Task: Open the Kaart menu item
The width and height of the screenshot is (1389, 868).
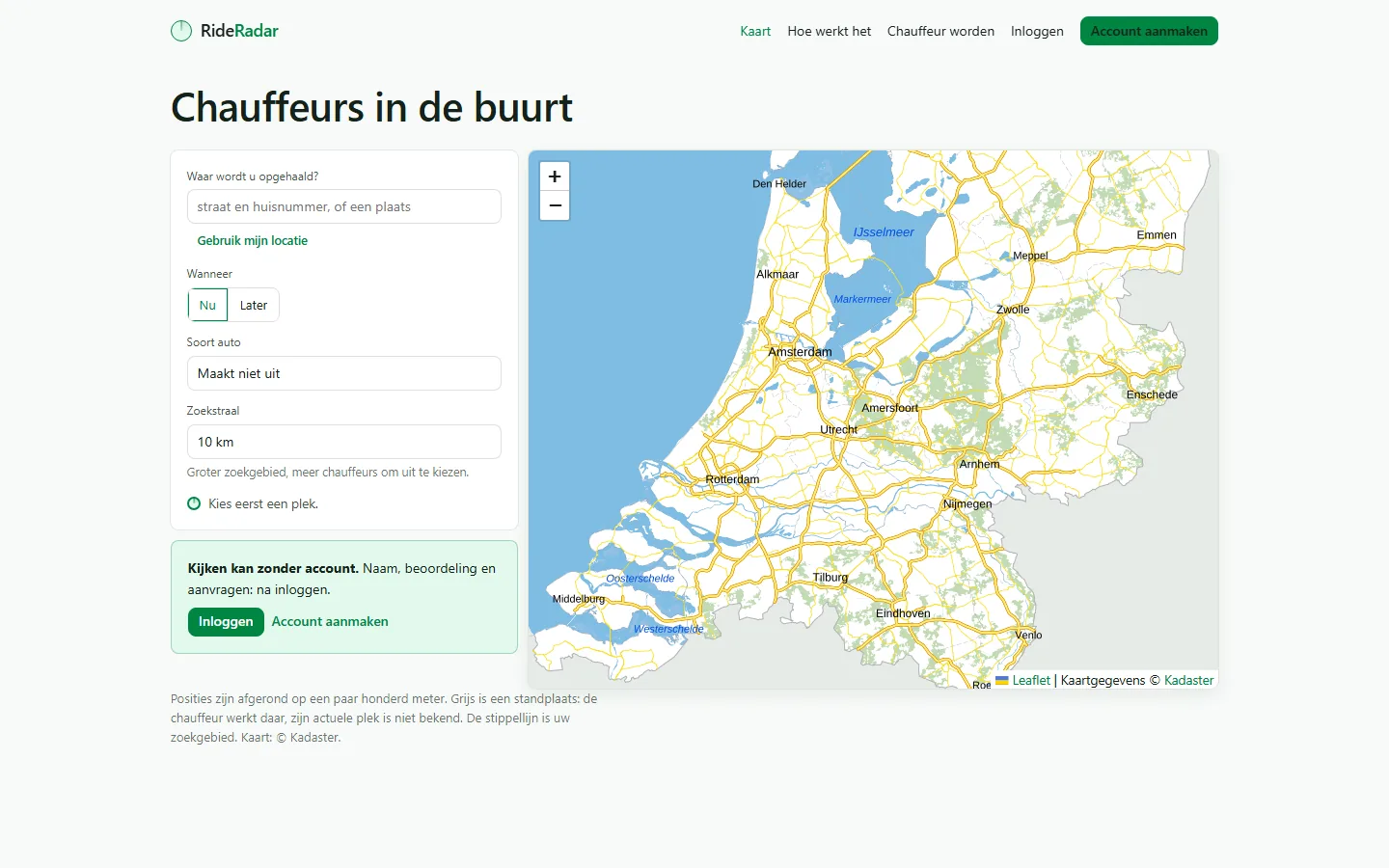Action: pos(755,31)
